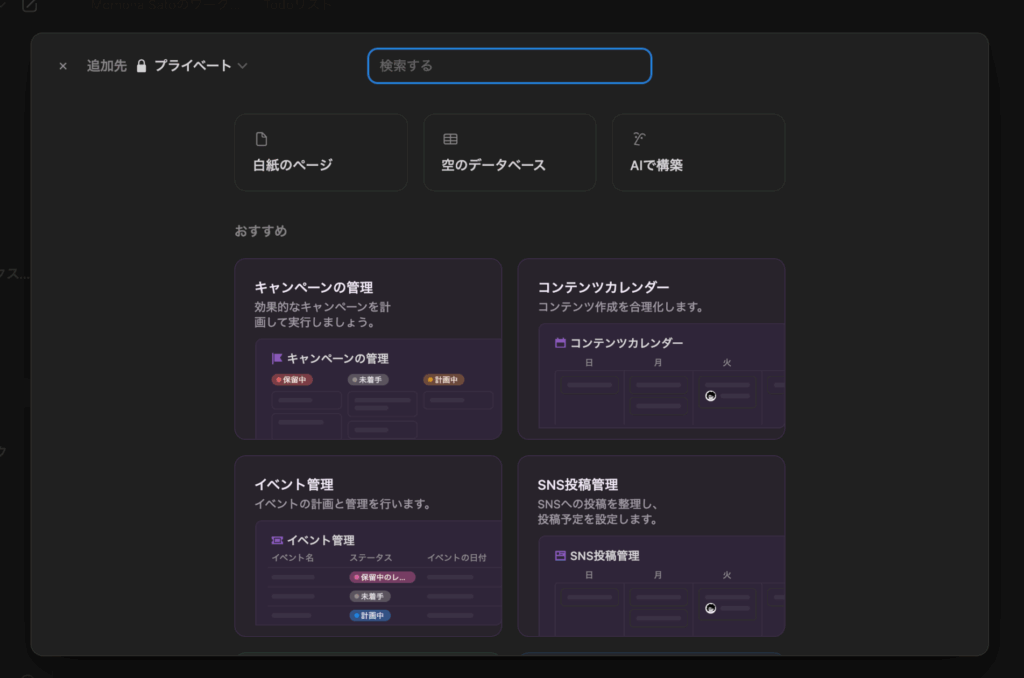Click the flag icon in キャンペーンの管理 preview
The image size is (1024, 678).
277,358
